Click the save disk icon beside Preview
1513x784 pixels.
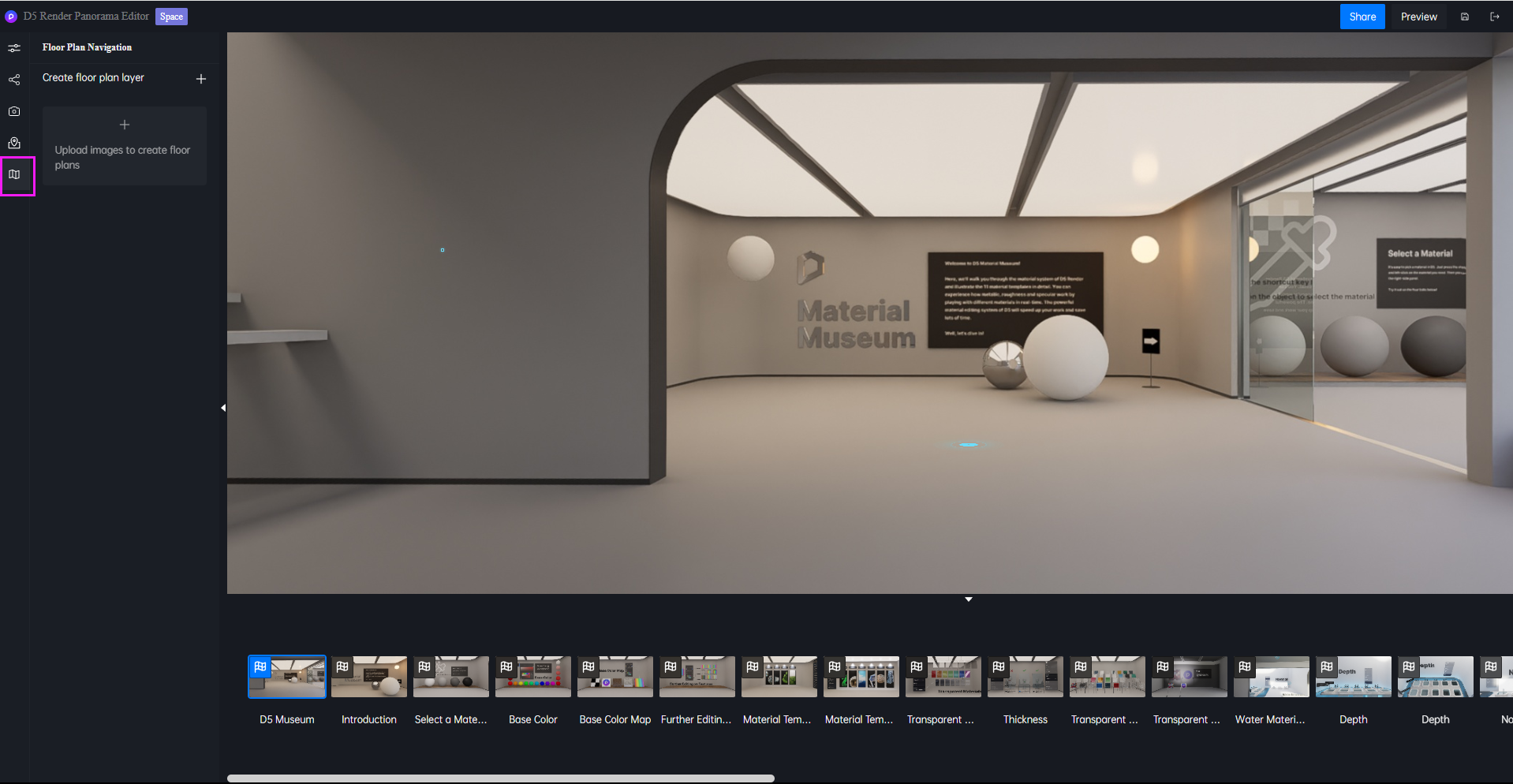tap(1465, 17)
